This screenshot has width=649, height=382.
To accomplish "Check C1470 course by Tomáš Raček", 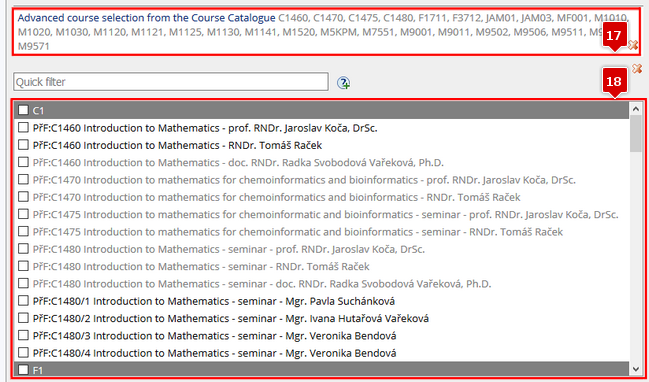I will tap(24, 197).
